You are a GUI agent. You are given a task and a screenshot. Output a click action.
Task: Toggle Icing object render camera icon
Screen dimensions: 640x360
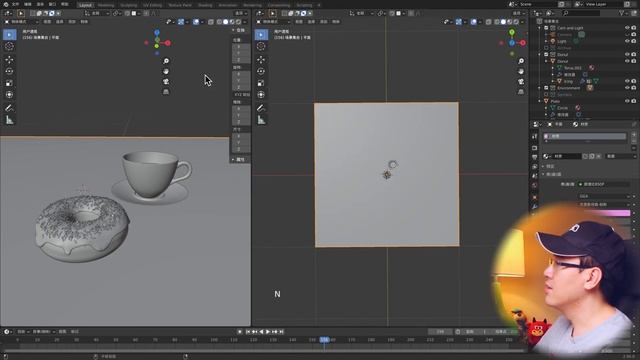coord(634,81)
